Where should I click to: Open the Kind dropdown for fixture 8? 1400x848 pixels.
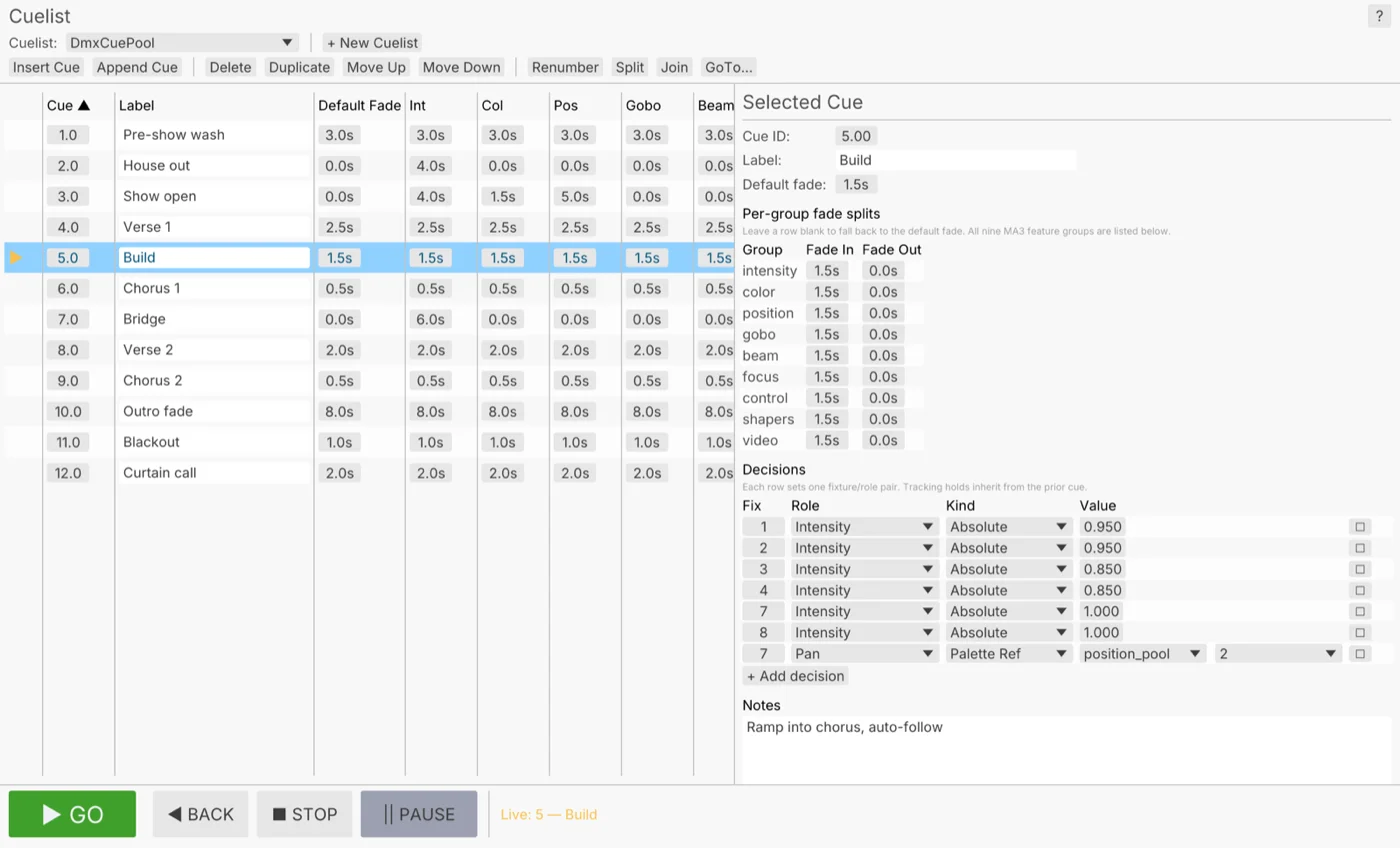tap(1009, 632)
